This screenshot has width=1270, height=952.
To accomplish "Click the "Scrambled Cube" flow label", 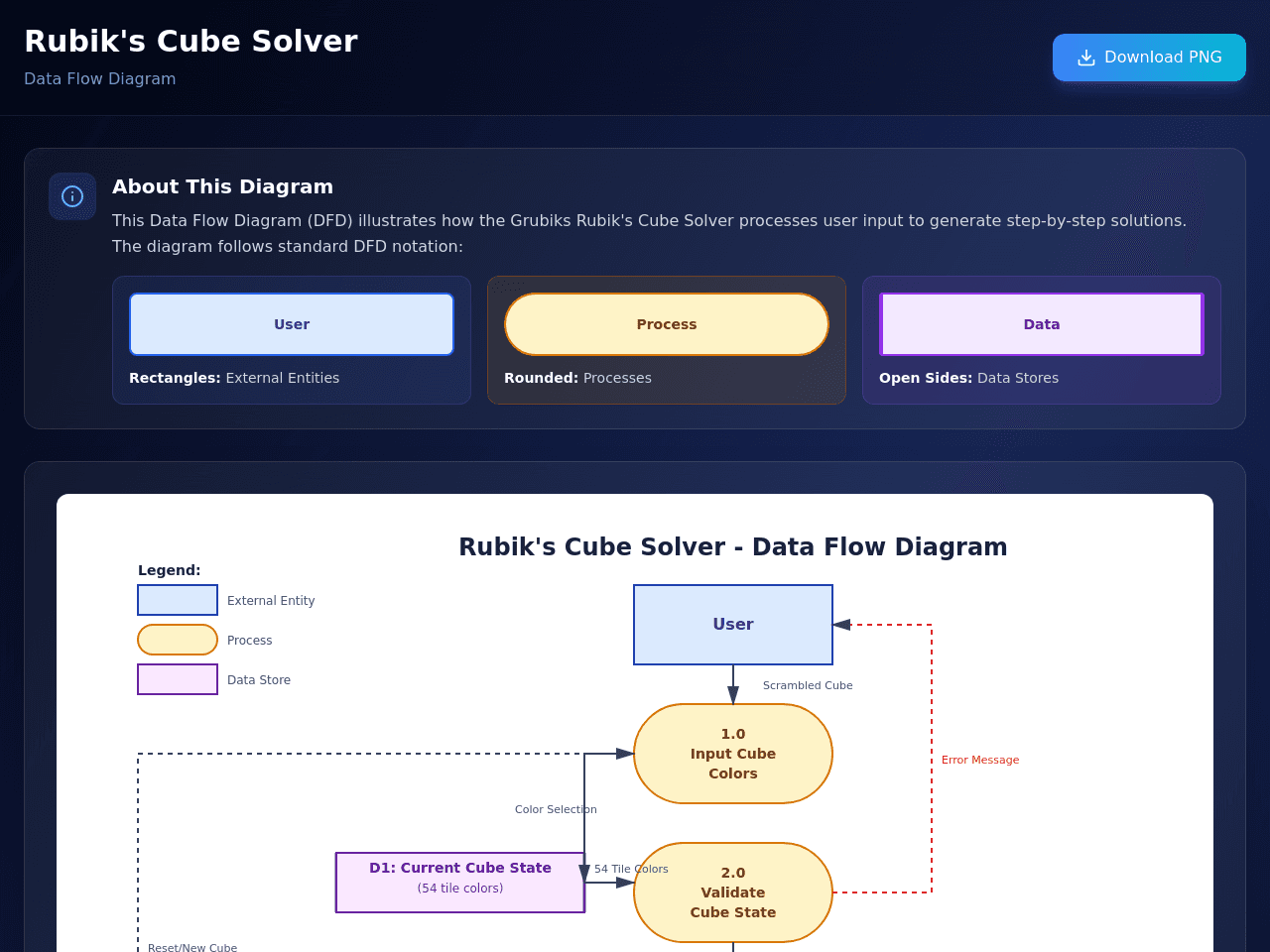I will click(x=808, y=685).
